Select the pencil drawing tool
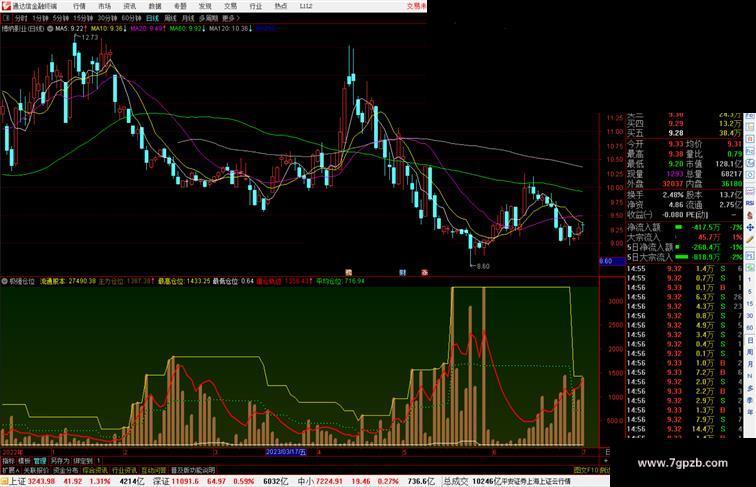Image resolution: width=756 pixels, height=487 pixels. (x=750, y=239)
